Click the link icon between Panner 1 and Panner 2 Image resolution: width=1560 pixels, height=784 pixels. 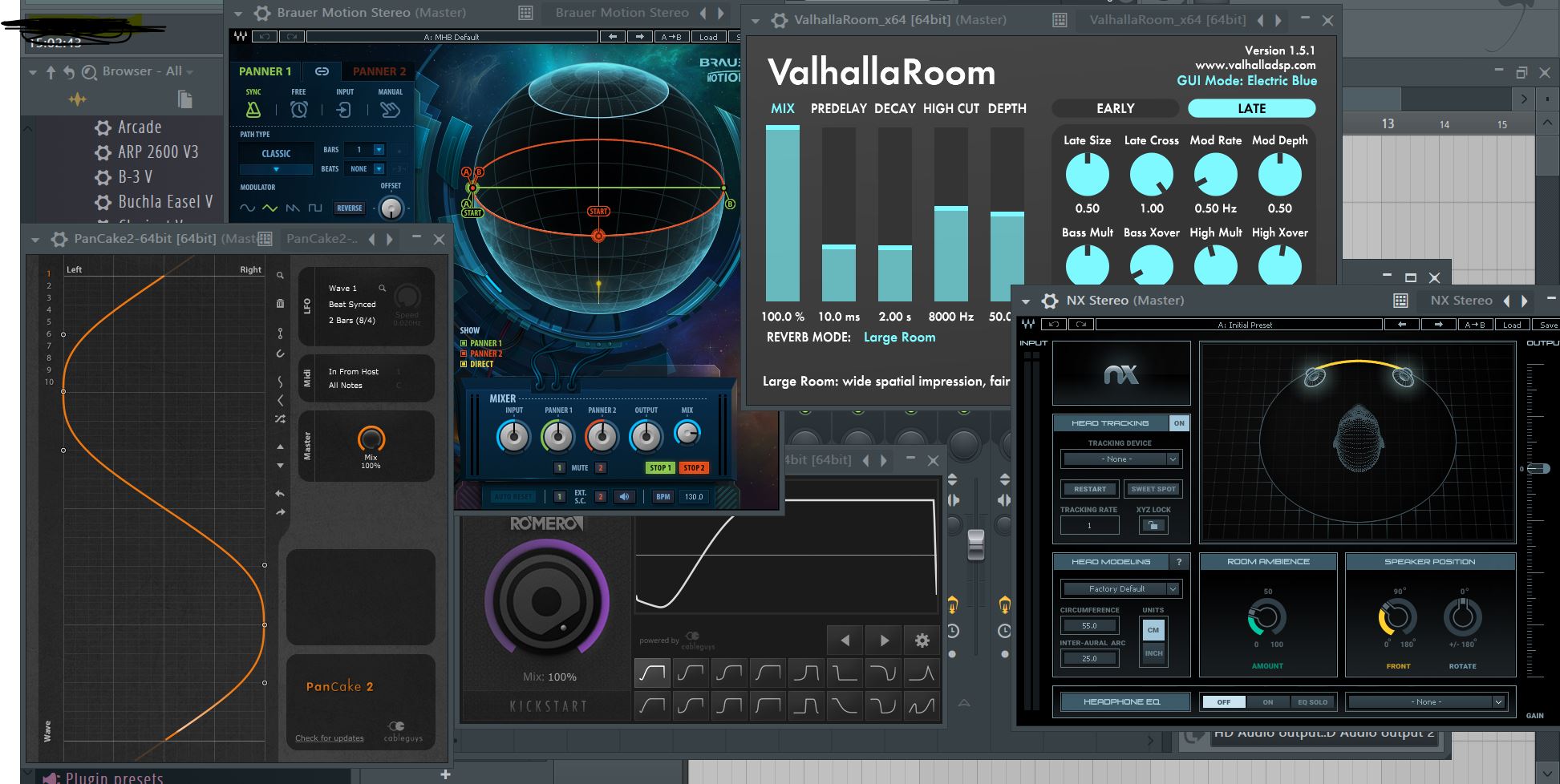click(322, 71)
